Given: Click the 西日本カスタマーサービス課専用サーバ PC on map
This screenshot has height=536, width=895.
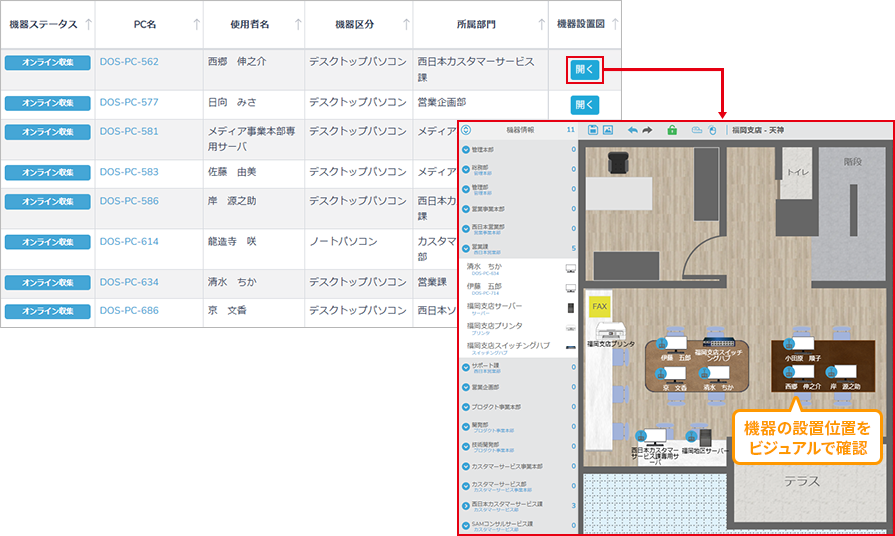Looking at the screenshot, I should coord(652,438).
